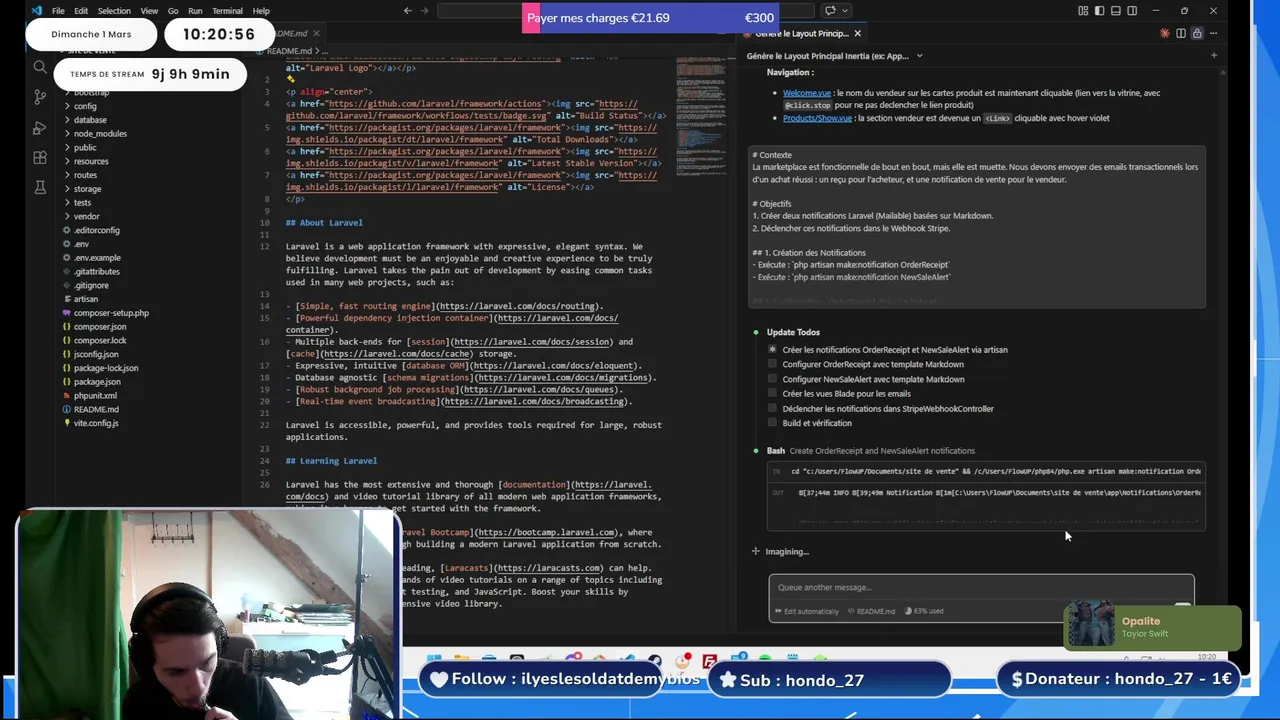The height and width of the screenshot is (720, 1280).
Task: Open the Run menu
Action: pyautogui.click(x=195, y=11)
